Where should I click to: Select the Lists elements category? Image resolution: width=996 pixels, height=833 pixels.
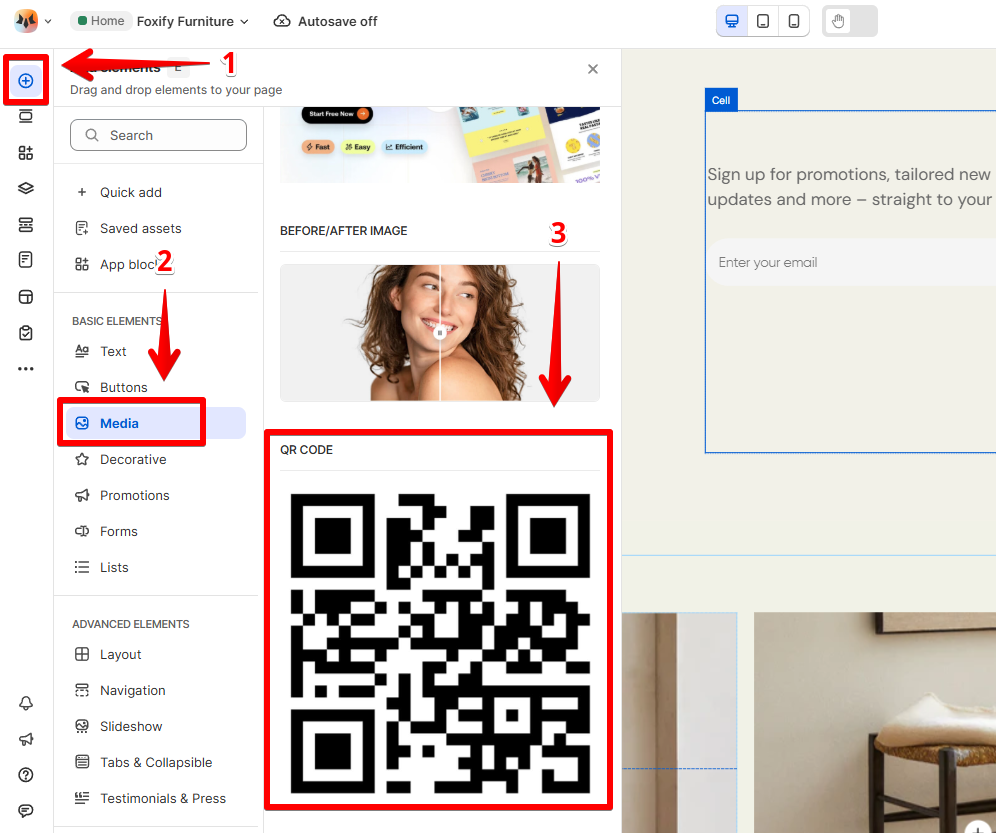156,567
